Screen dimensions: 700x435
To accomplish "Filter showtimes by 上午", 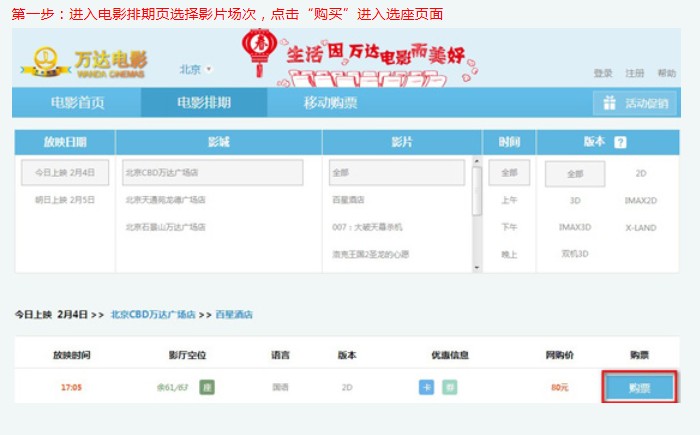I will click(509, 200).
